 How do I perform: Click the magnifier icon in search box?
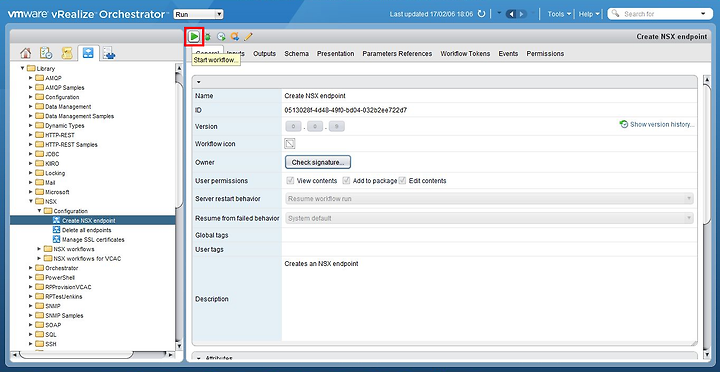point(616,14)
